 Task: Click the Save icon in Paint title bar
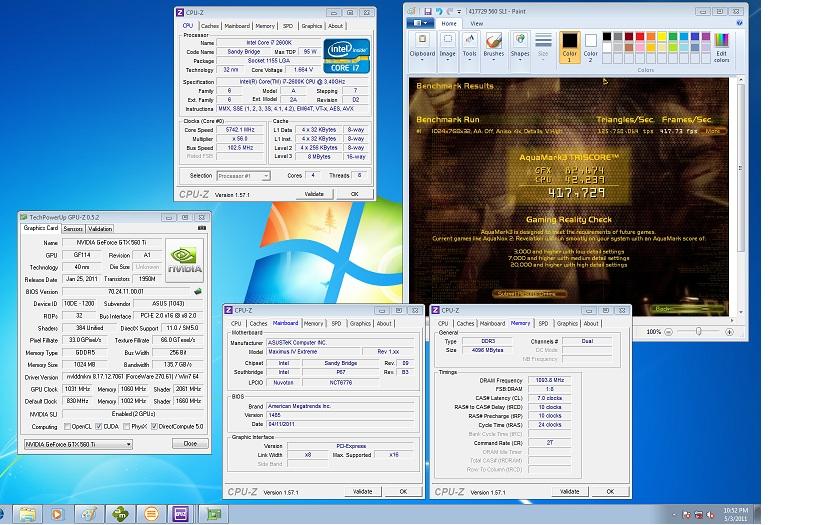pos(428,11)
